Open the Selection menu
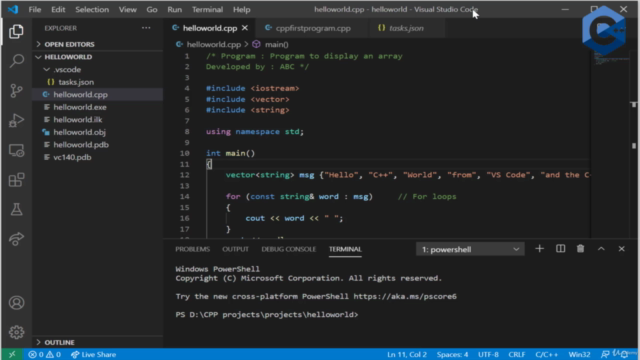The height and width of the screenshot is (360, 640). pos(92,9)
